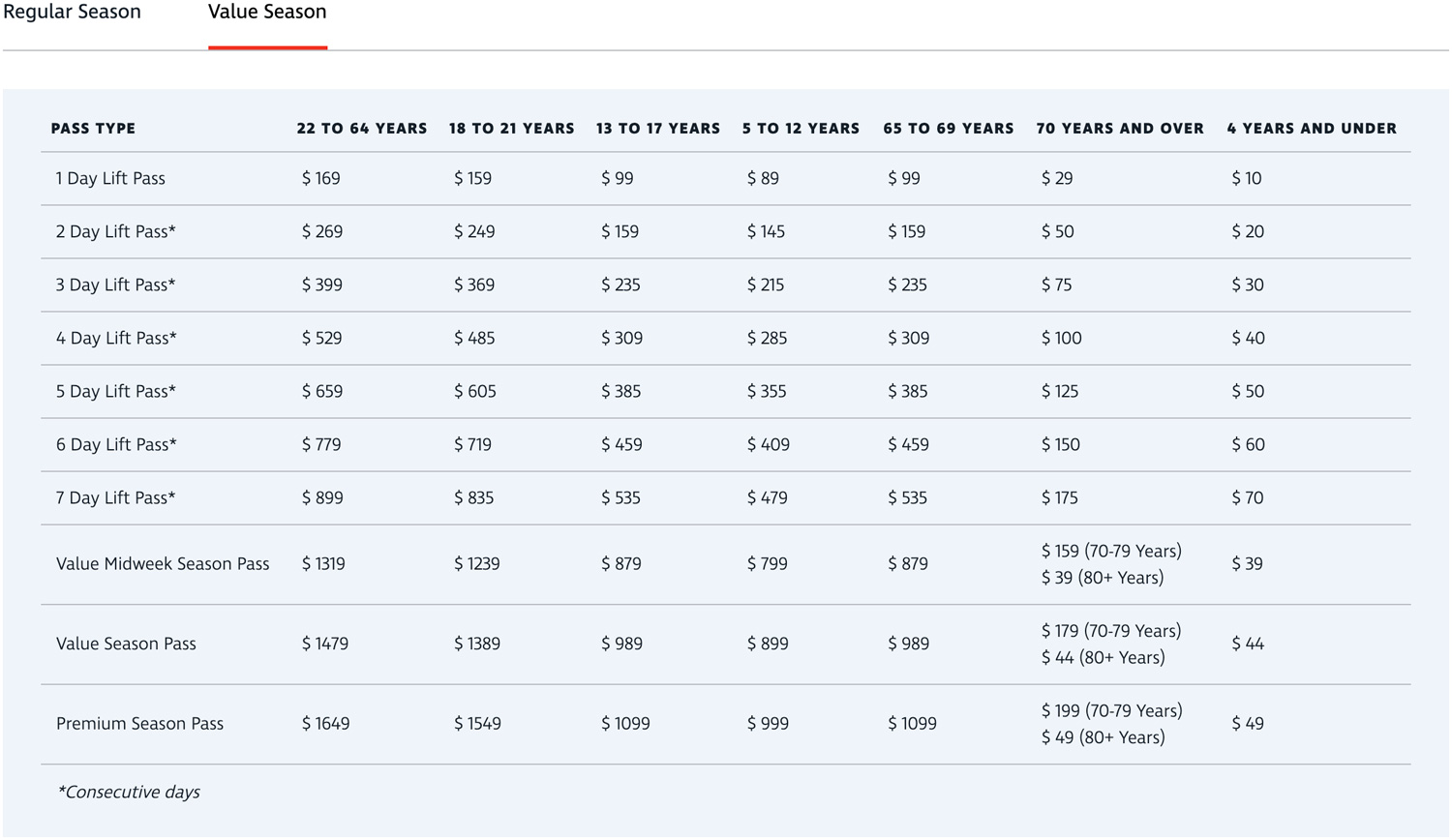
Task: Click the $ 1479 price cell
Action: click(x=325, y=645)
